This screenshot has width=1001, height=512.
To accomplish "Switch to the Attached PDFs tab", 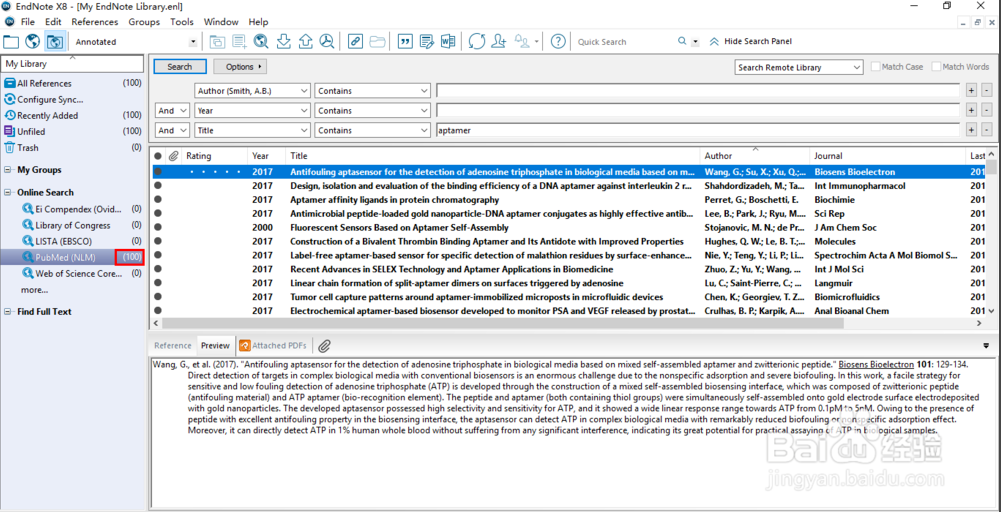I will coord(273,346).
